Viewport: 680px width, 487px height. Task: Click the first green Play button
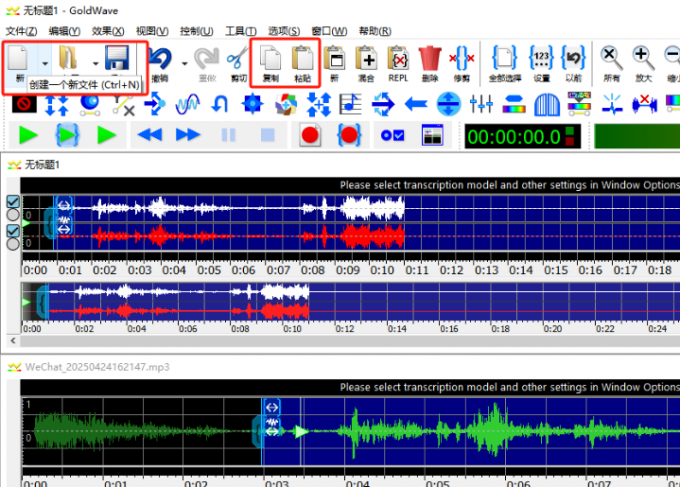point(28,135)
